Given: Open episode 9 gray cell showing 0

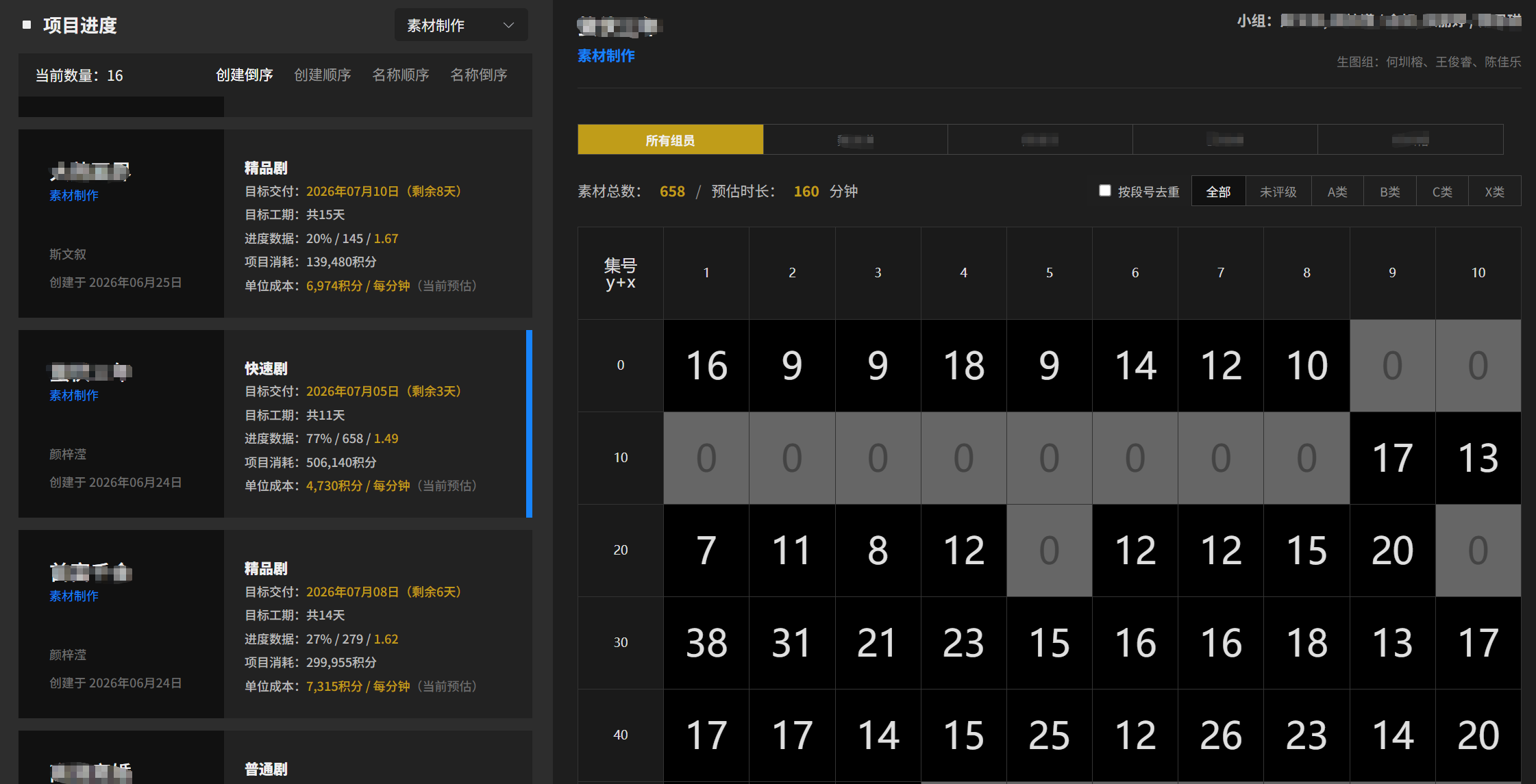Looking at the screenshot, I should (1393, 366).
